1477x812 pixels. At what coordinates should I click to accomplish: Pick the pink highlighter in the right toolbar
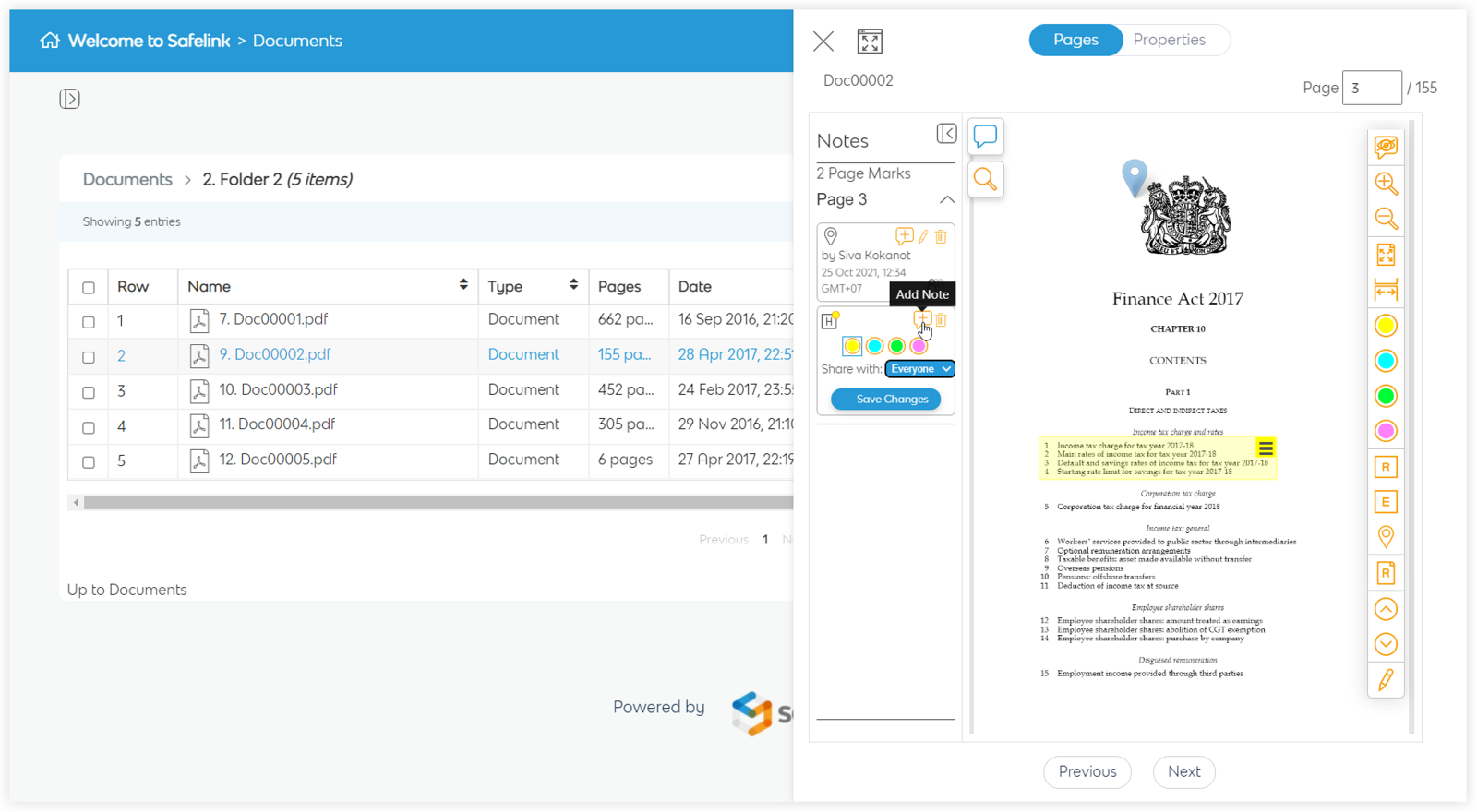pos(1386,431)
